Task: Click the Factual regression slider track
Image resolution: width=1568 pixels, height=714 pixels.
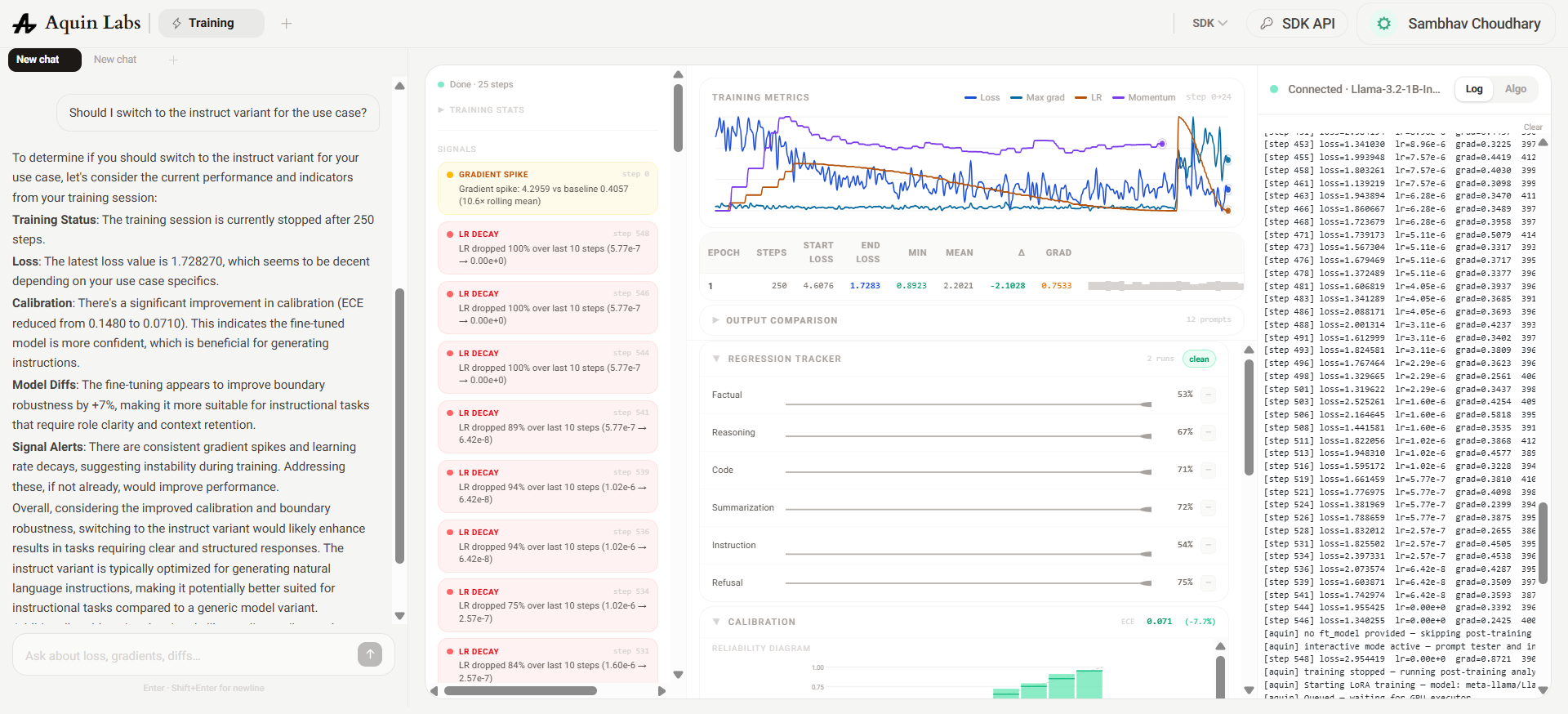Action: (x=968, y=404)
